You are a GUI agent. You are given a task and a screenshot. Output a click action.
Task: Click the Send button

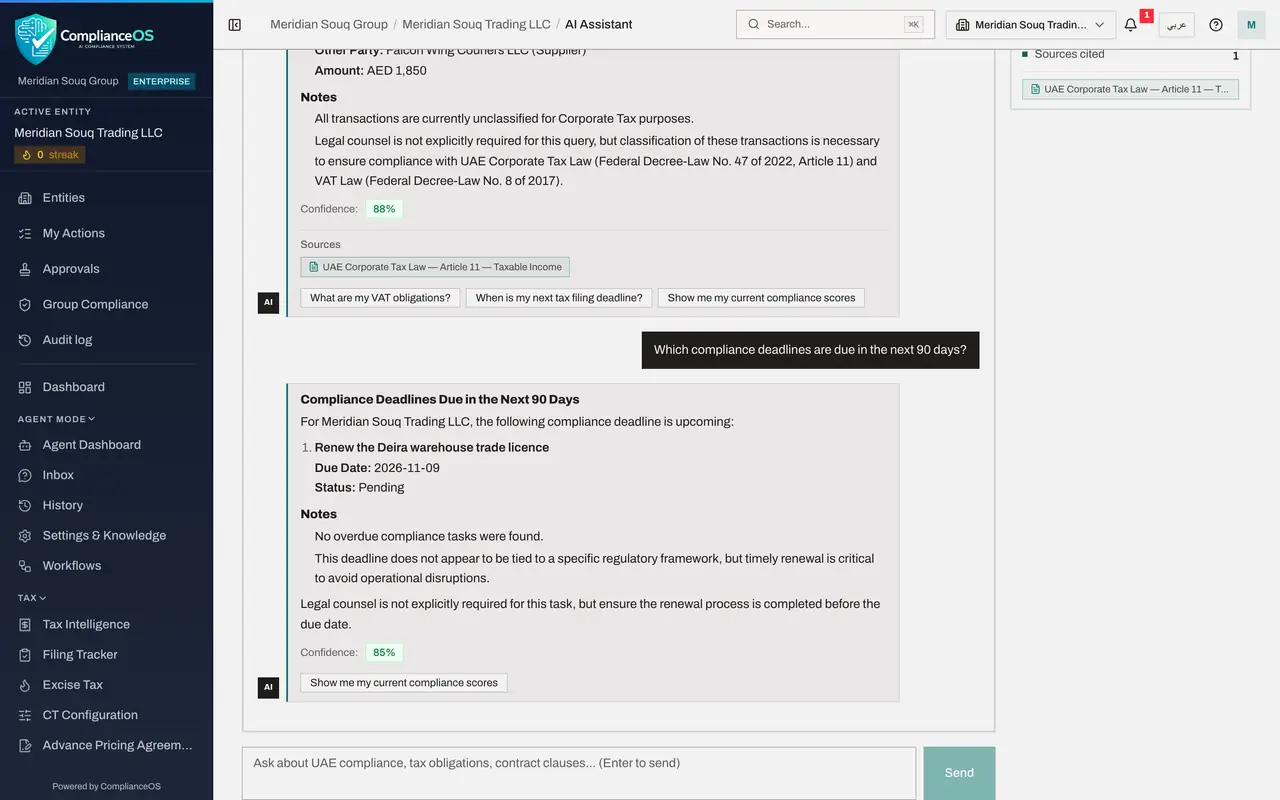959,773
